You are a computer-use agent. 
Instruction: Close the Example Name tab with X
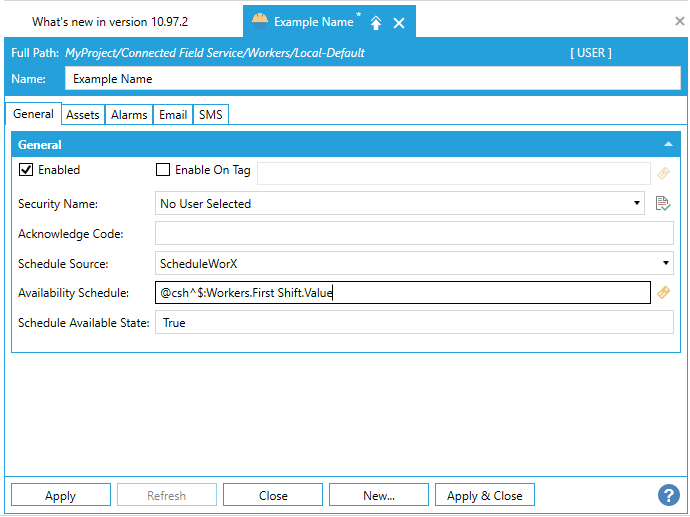pyautogui.click(x=399, y=22)
